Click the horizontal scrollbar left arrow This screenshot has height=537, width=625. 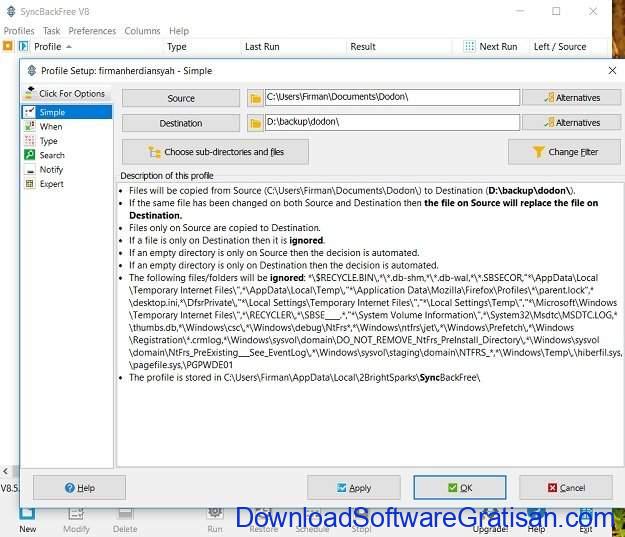(x=5, y=471)
